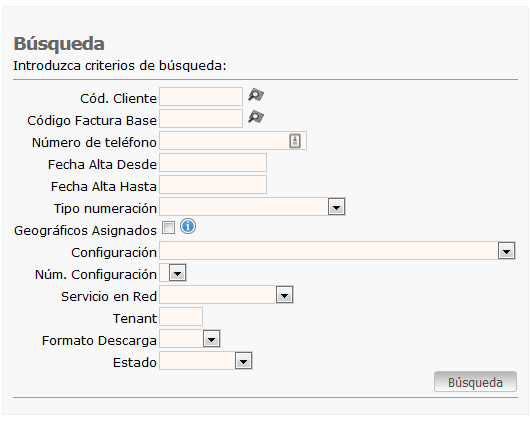Click contact icon inside Número de teléfono field
The width and height of the screenshot is (532, 421).
(295, 140)
